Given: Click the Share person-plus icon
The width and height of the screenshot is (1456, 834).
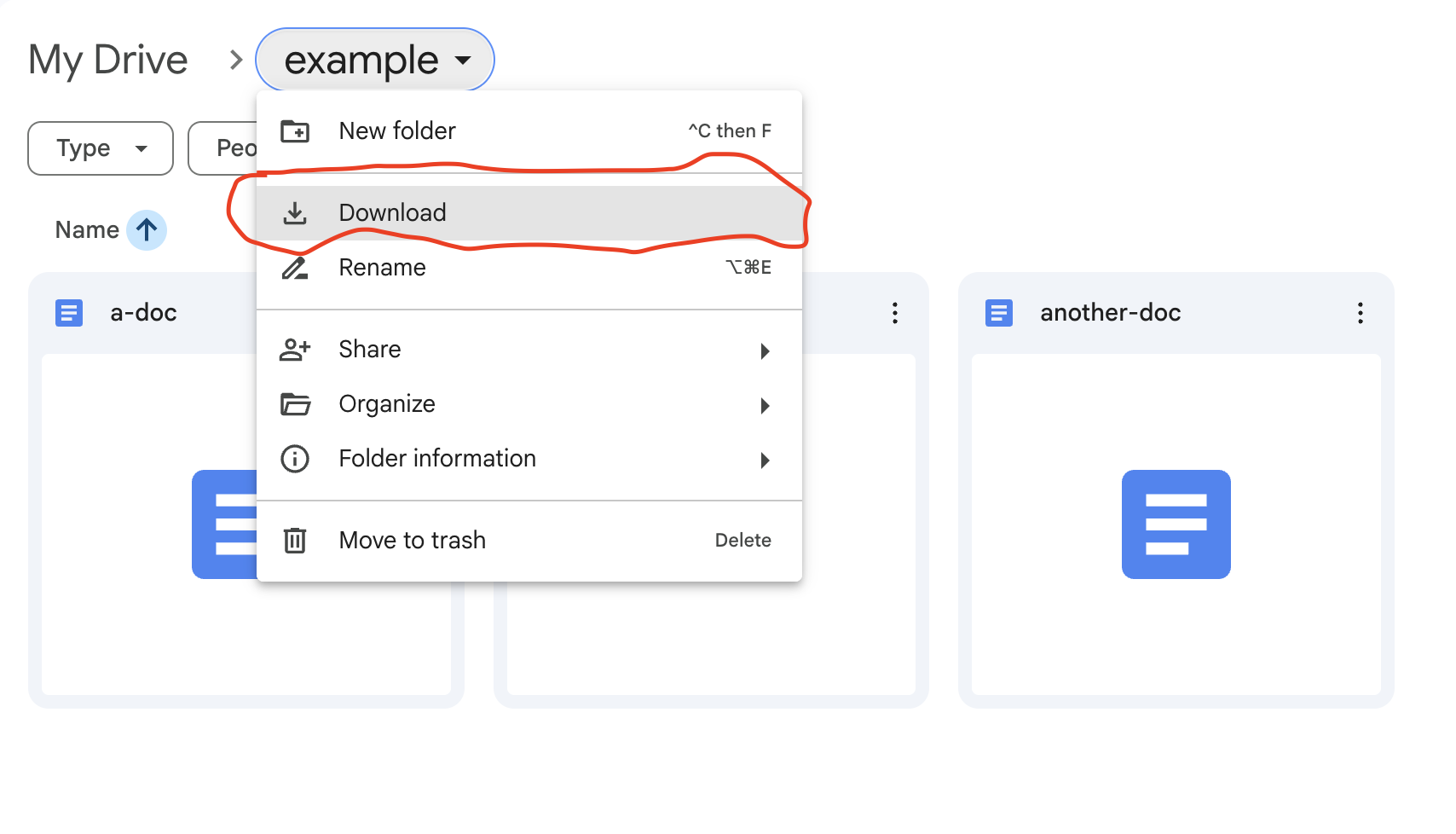Looking at the screenshot, I should 295,350.
